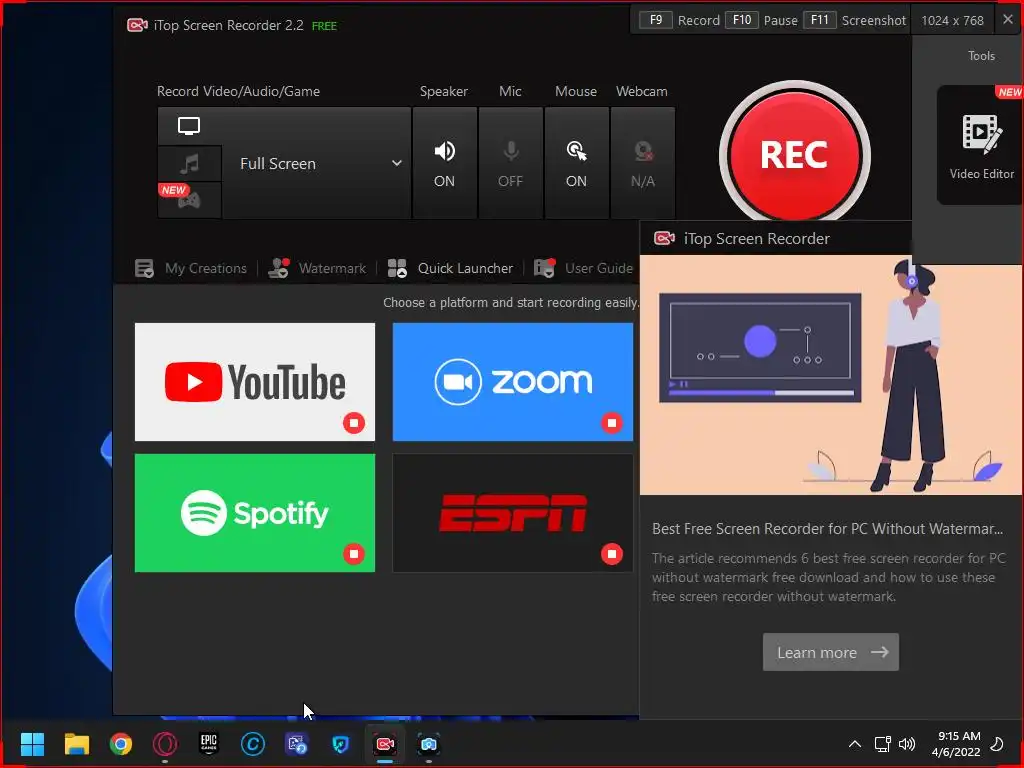The width and height of the screenshot is (1024, 768).
Task: Open the Watermark tab
Action: coord(317,268)
